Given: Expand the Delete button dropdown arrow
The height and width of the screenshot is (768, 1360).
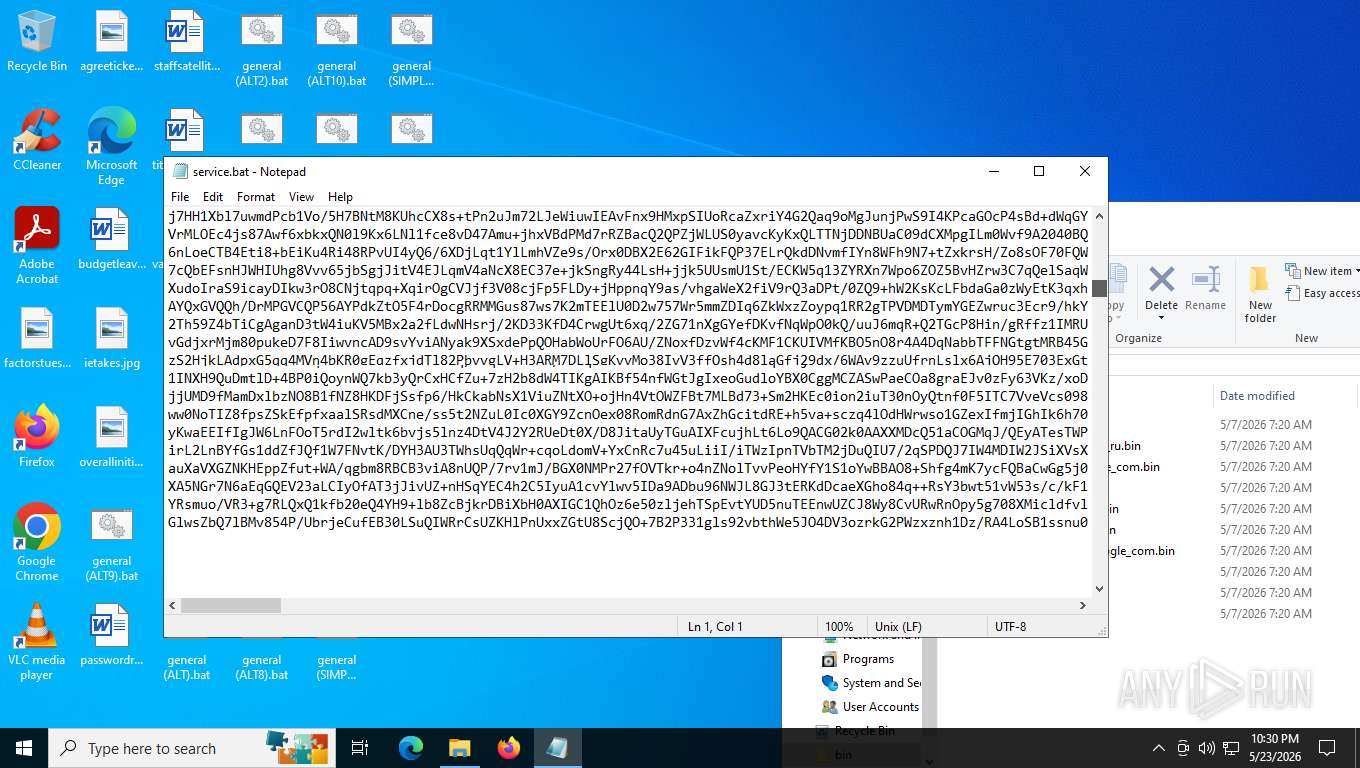Looking at the screenshot, I should click(1161, 318).
